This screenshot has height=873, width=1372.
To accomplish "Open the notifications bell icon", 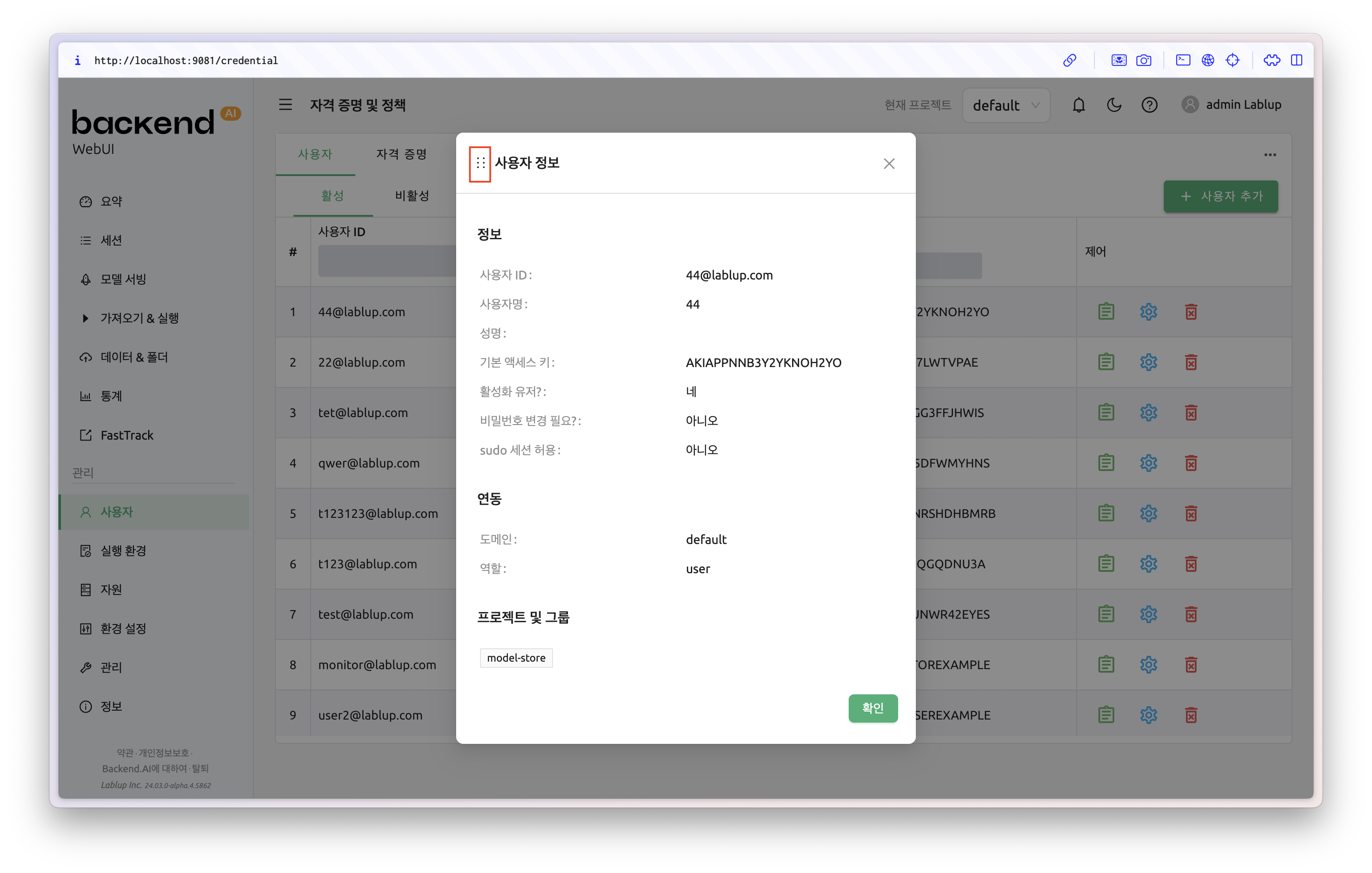I will pos(1078,105).
